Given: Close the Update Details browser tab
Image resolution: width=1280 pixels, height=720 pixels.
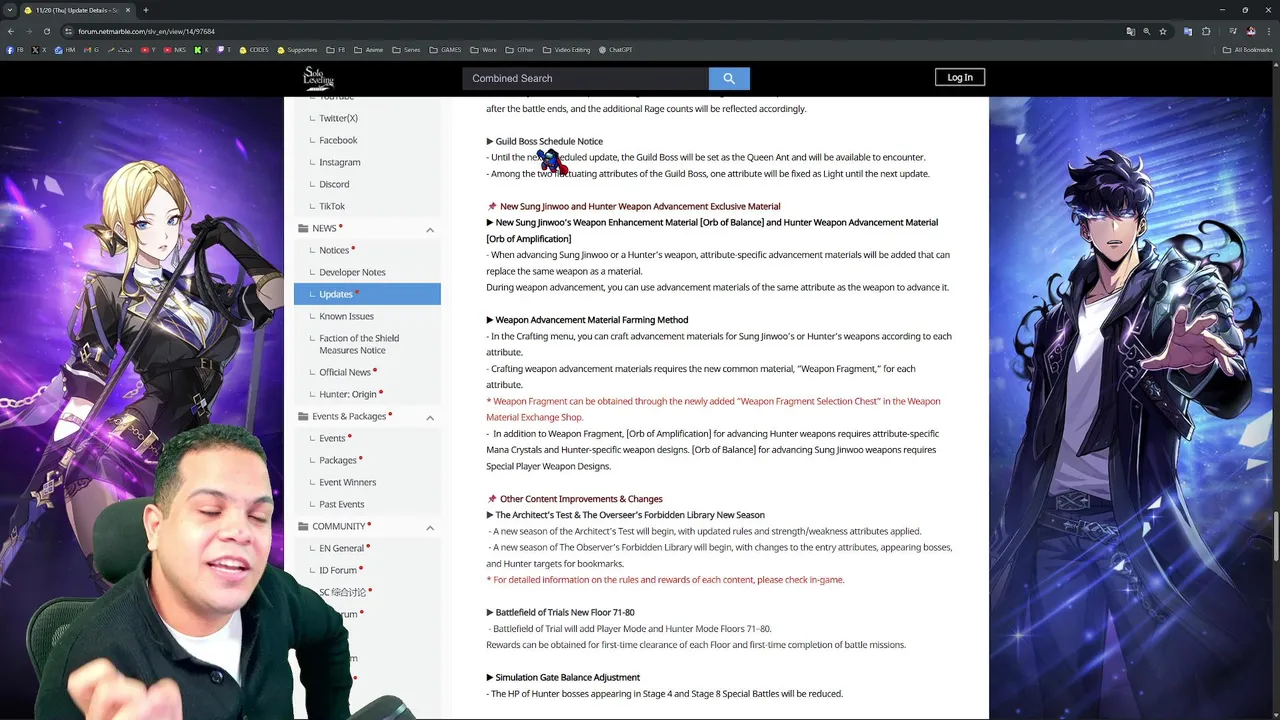Looking at the screenshot, I should [128, 10].
